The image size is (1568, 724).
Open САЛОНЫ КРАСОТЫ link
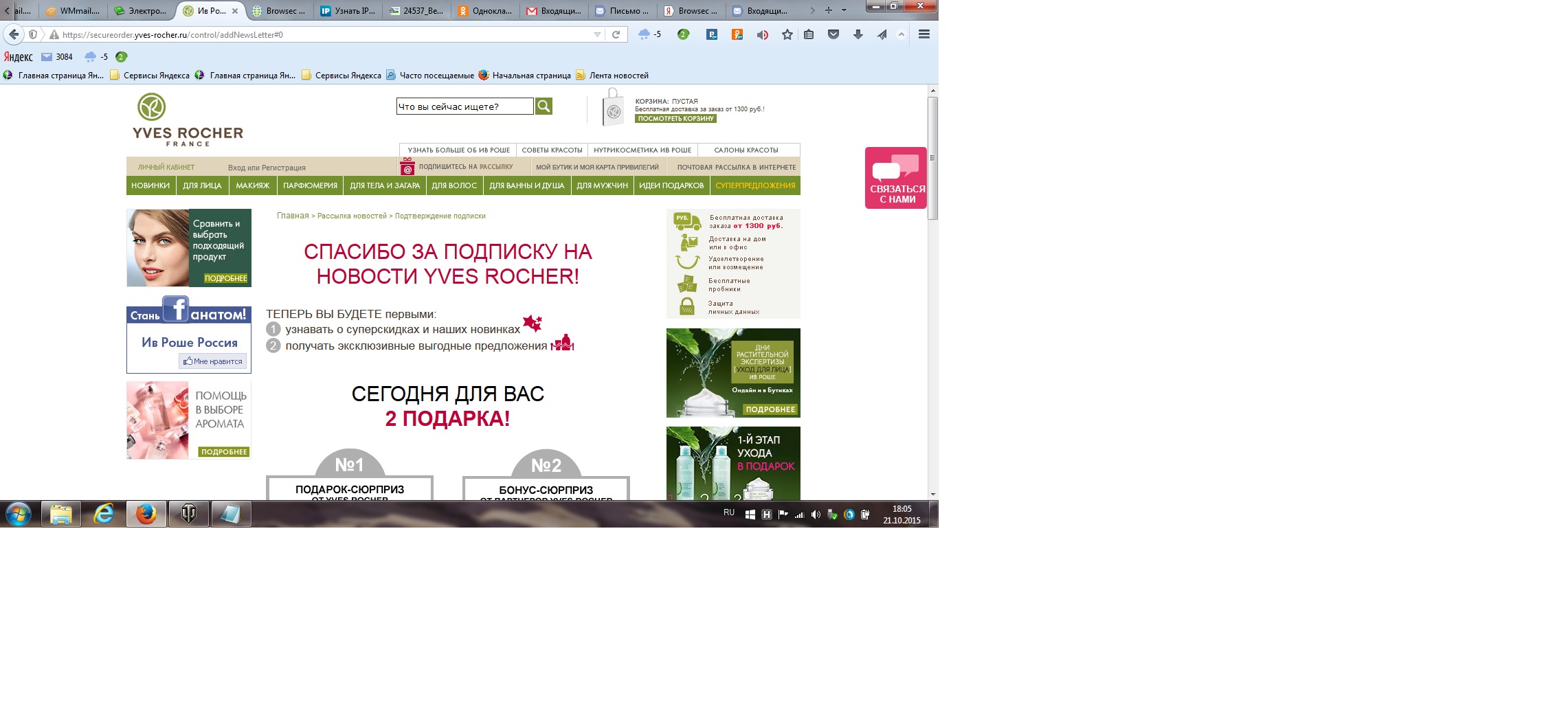pyautogui.click(x=746, y=150)
